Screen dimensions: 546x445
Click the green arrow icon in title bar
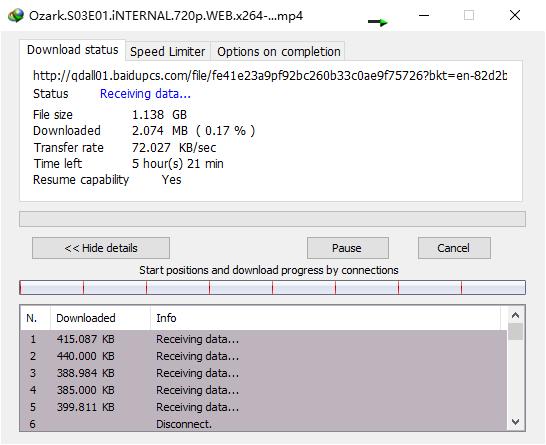(378, 22)
